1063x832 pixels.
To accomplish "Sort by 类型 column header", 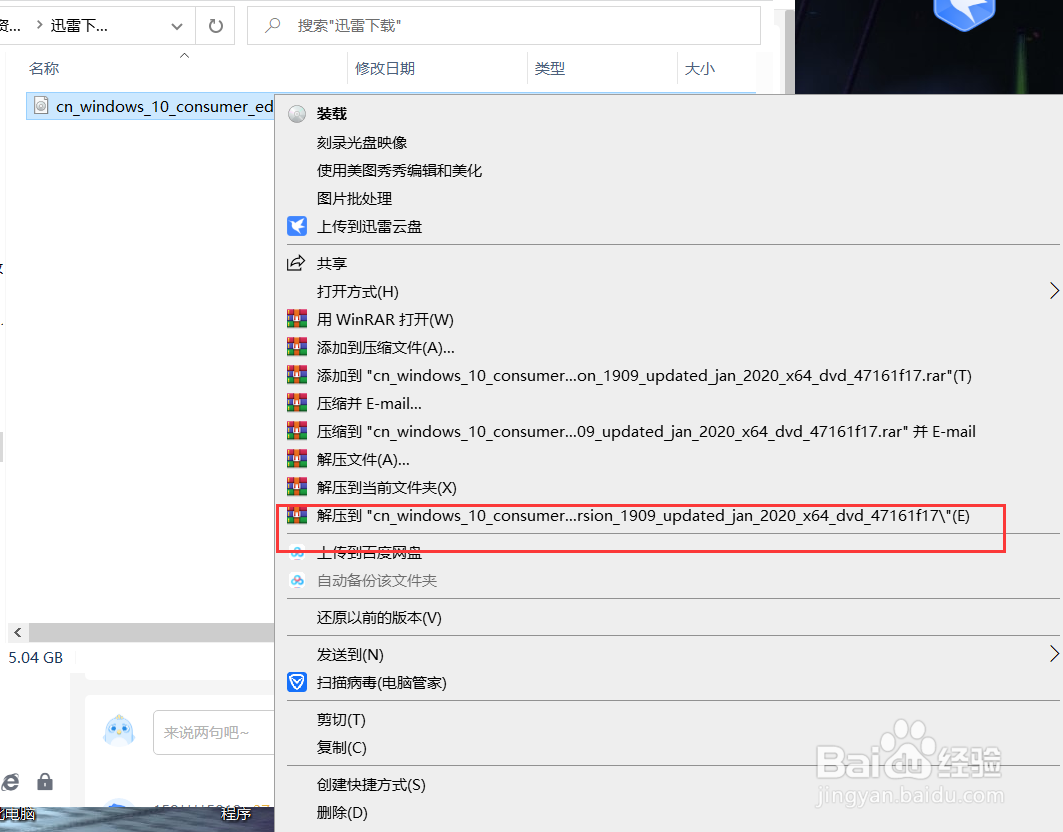I will [x=549, y=68].
